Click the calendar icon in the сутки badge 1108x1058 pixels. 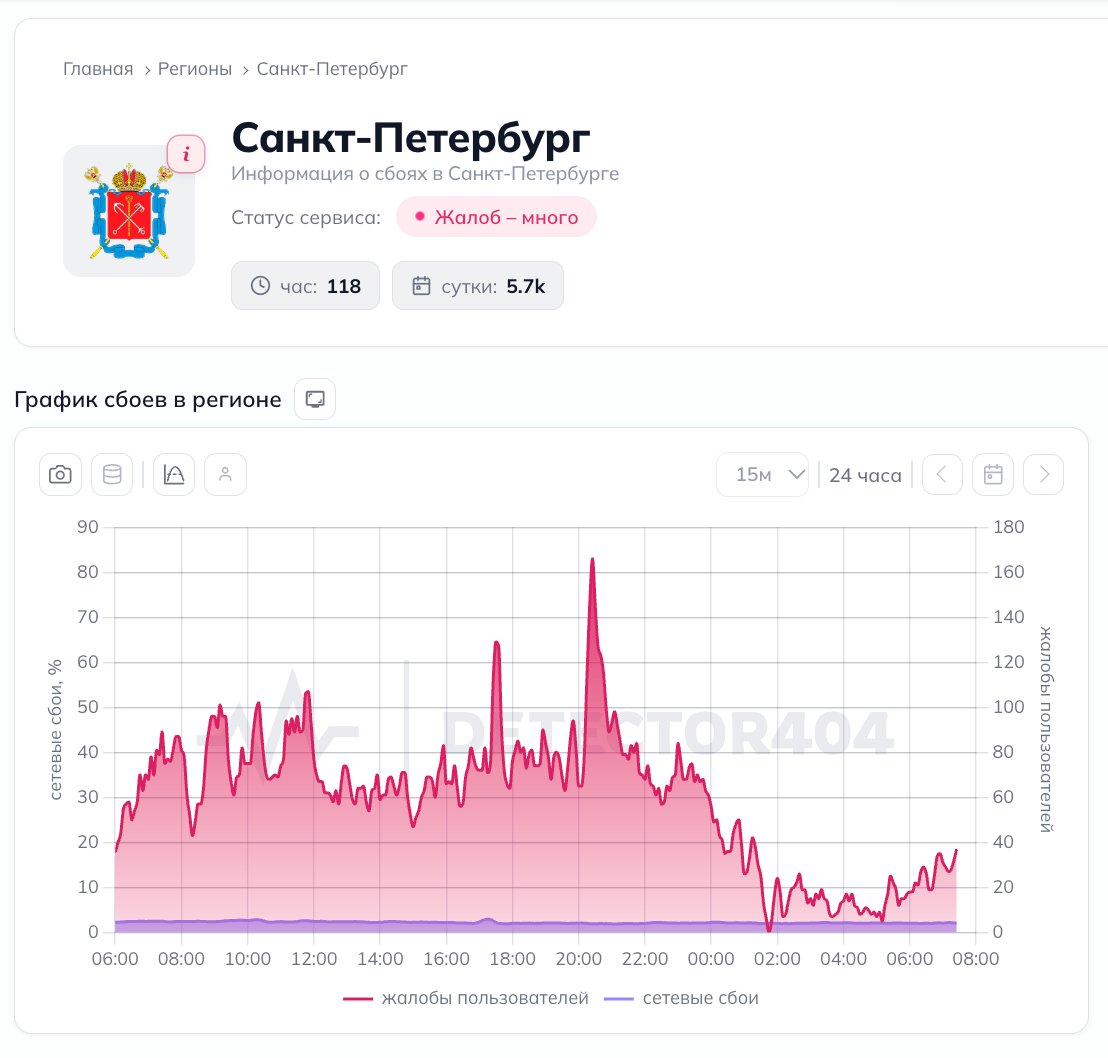click(421, 286)
